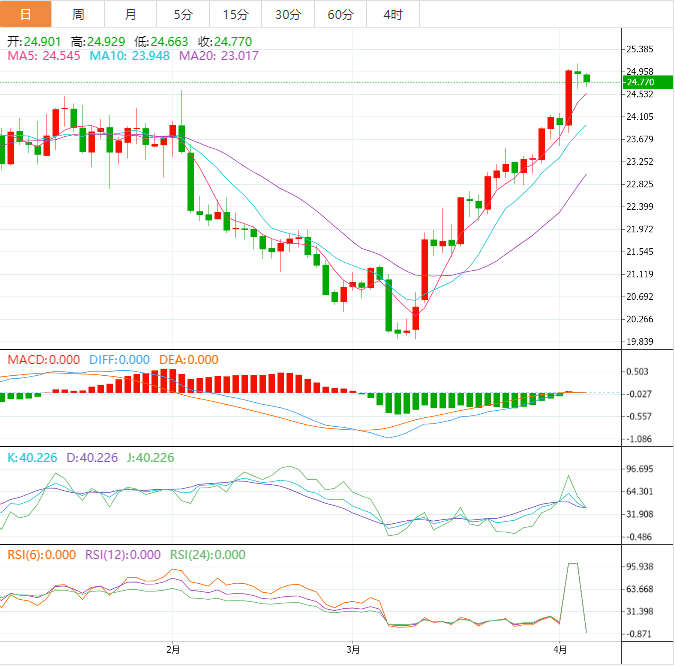Open the 60分 timeframe tab
Image resolution: width=675 pixels, height=667 pixels.
point(341,14)
